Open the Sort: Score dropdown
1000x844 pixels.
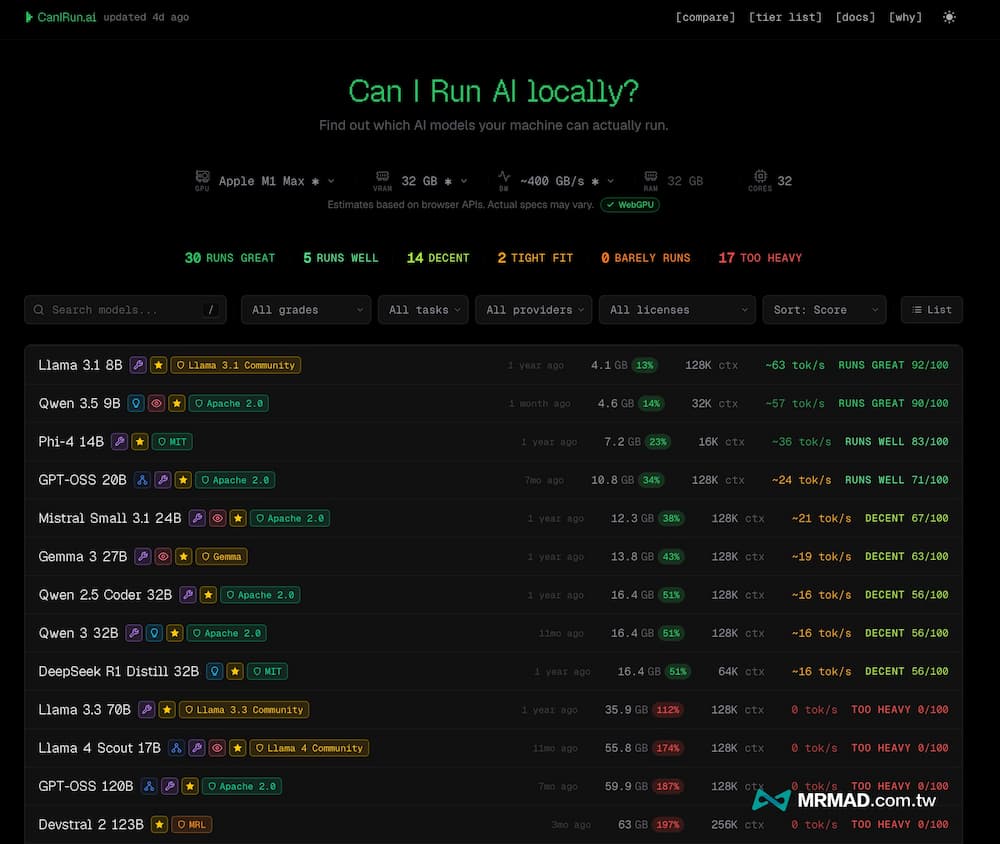[x=824, y=310]
